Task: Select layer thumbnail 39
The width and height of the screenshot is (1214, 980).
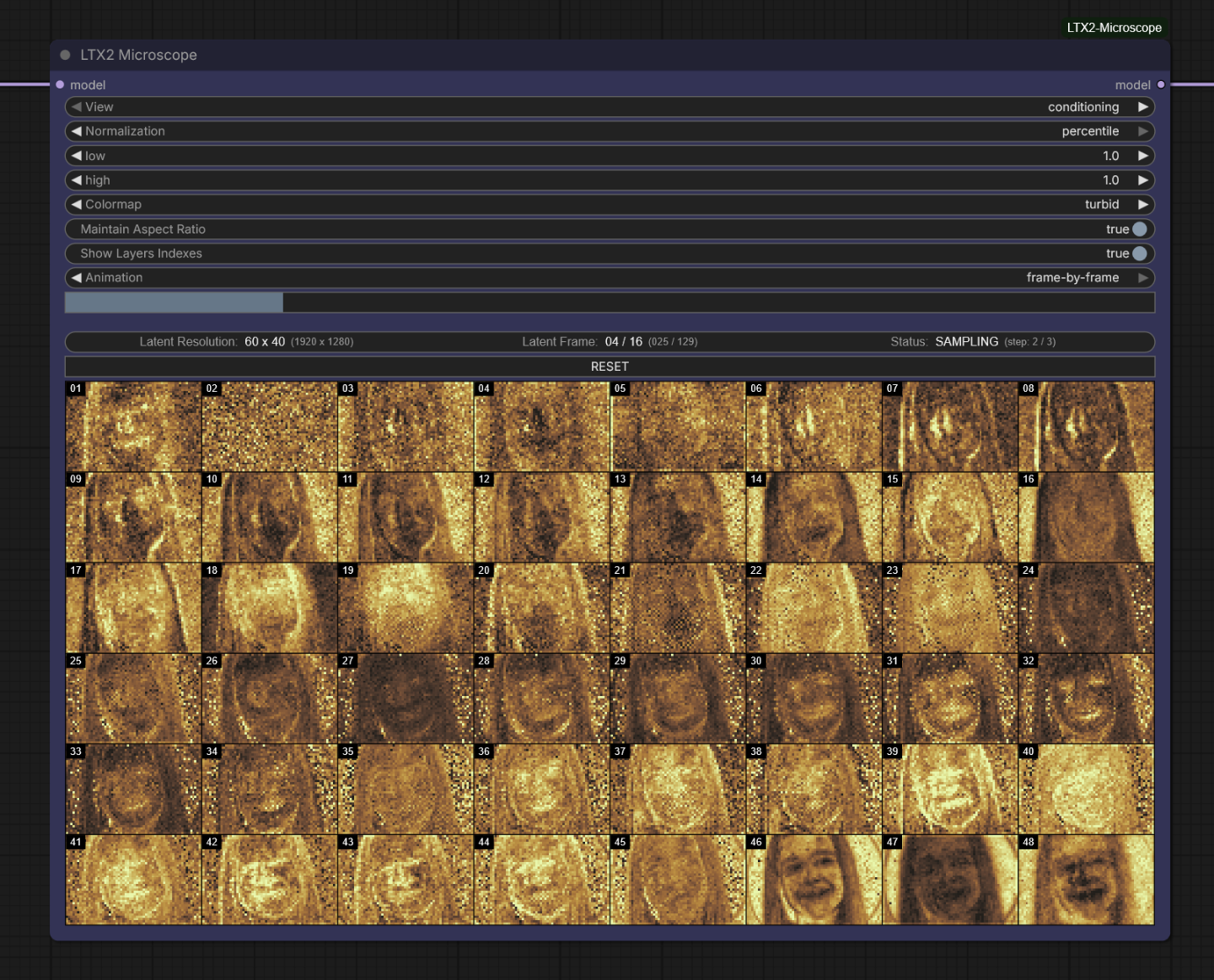Action: point(950,790)
